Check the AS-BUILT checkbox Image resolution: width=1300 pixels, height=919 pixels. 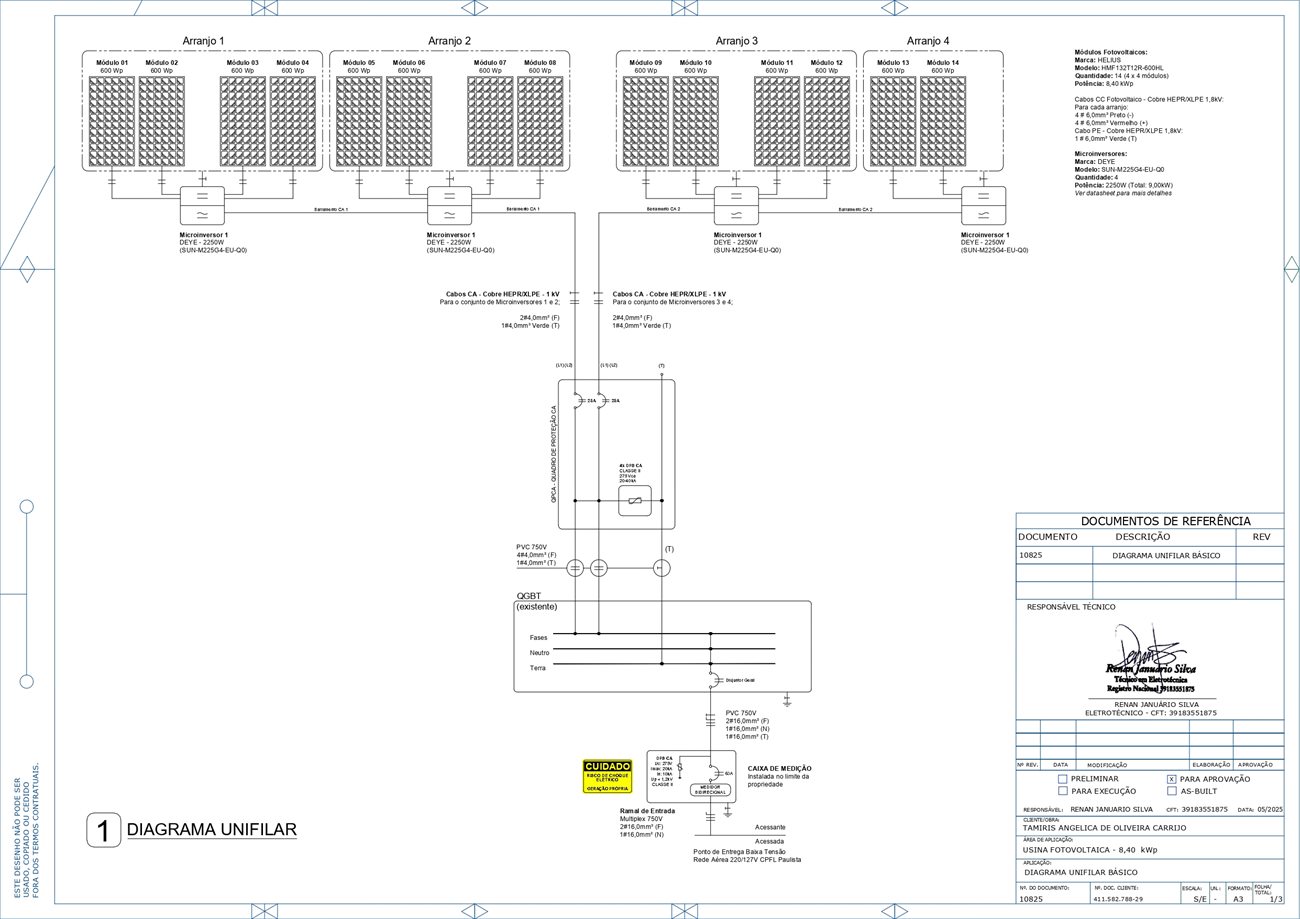[1172, 791]
